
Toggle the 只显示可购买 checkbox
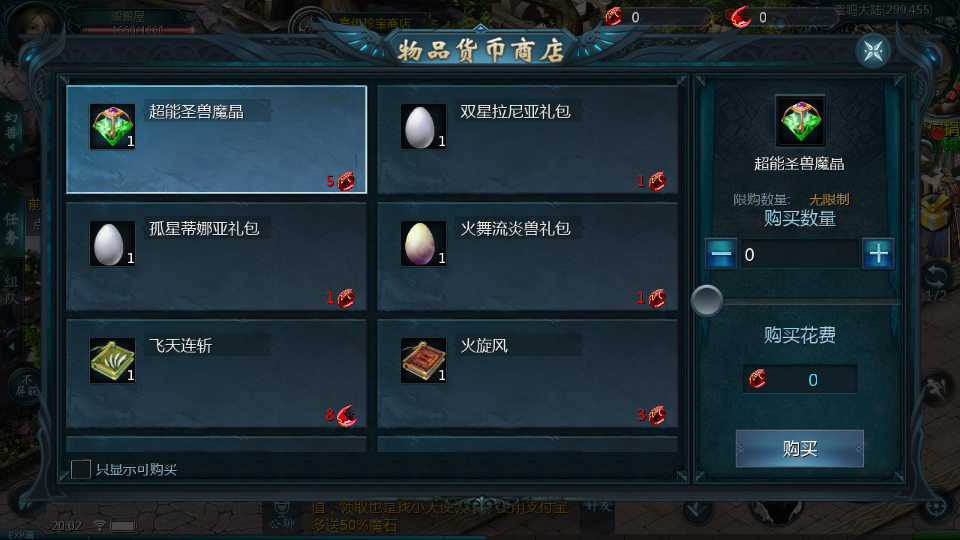81,470
